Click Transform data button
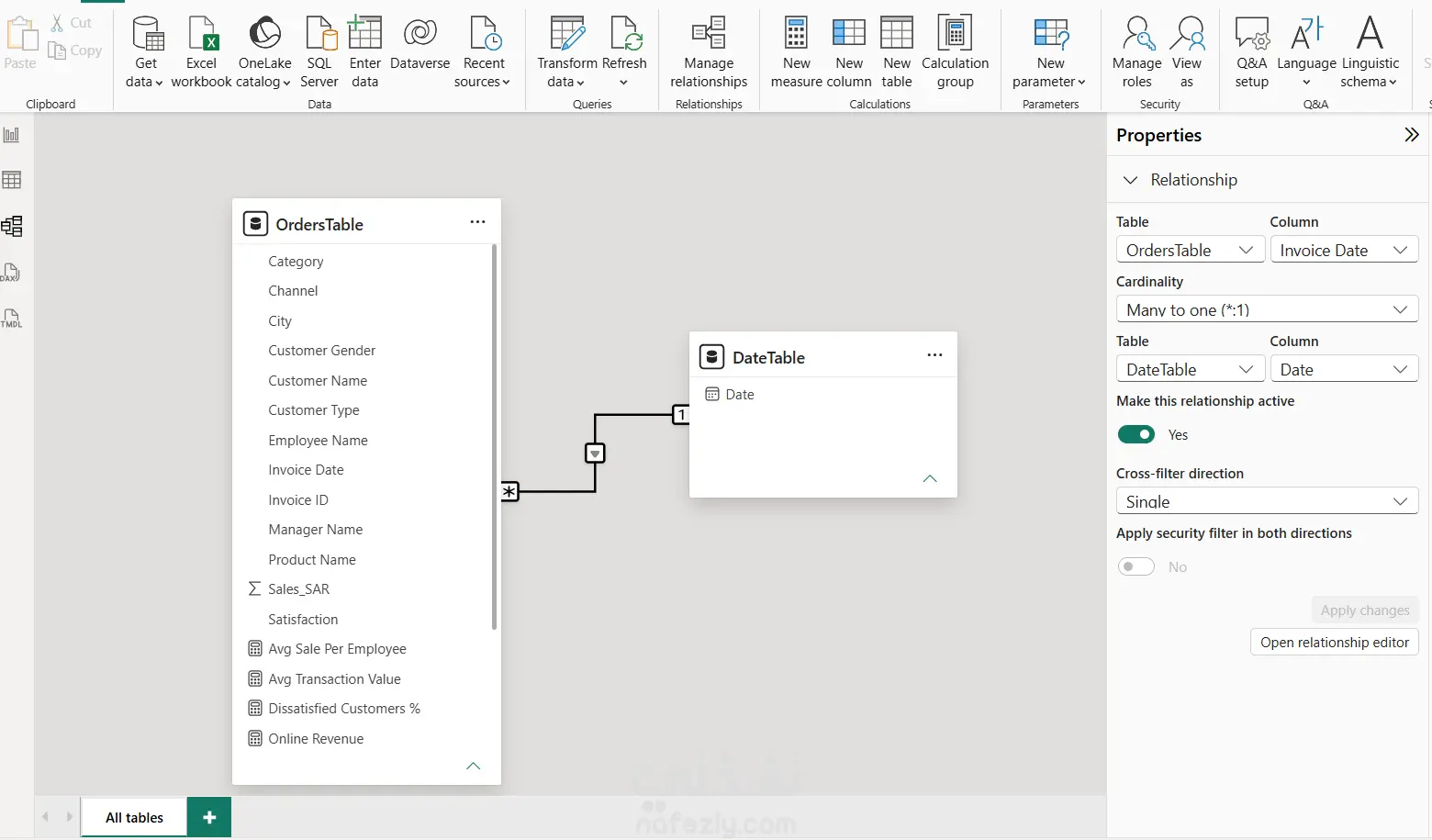 (x=567, y=52)
